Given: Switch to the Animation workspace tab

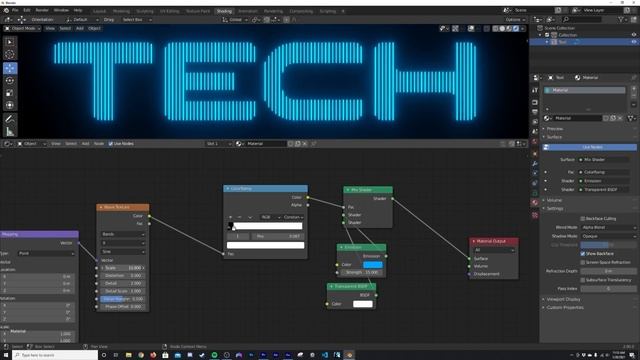Looking at the screenshot, I should tap(248, 11).
